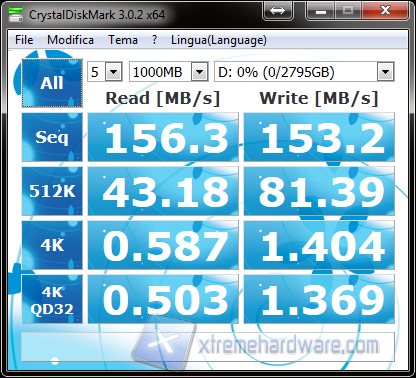
Task: Click the Seq read result 156.3
Action: [163, 137]
